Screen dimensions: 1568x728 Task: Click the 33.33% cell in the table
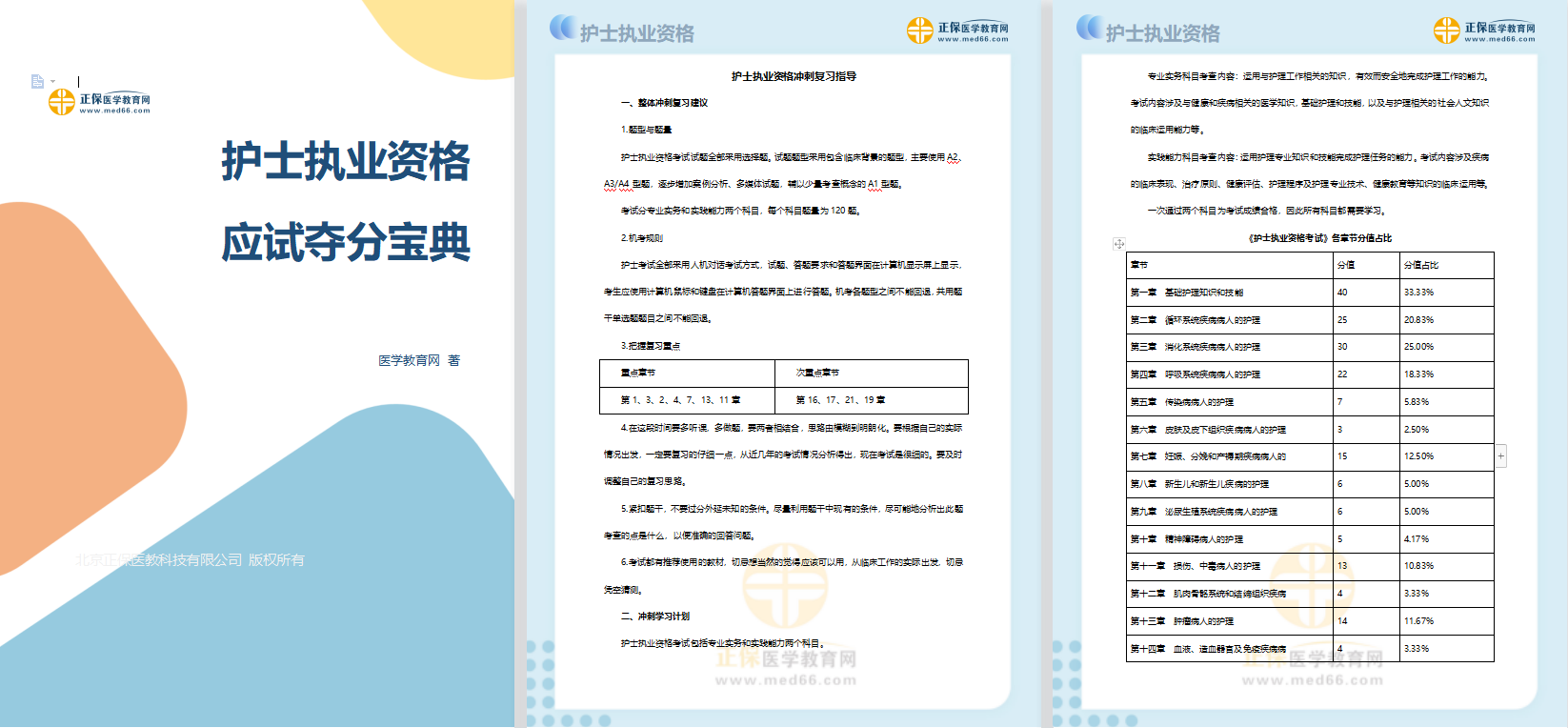pos(1418,293)
